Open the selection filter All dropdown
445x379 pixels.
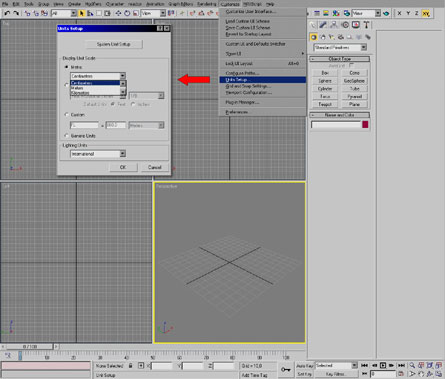tap(64, 13)
